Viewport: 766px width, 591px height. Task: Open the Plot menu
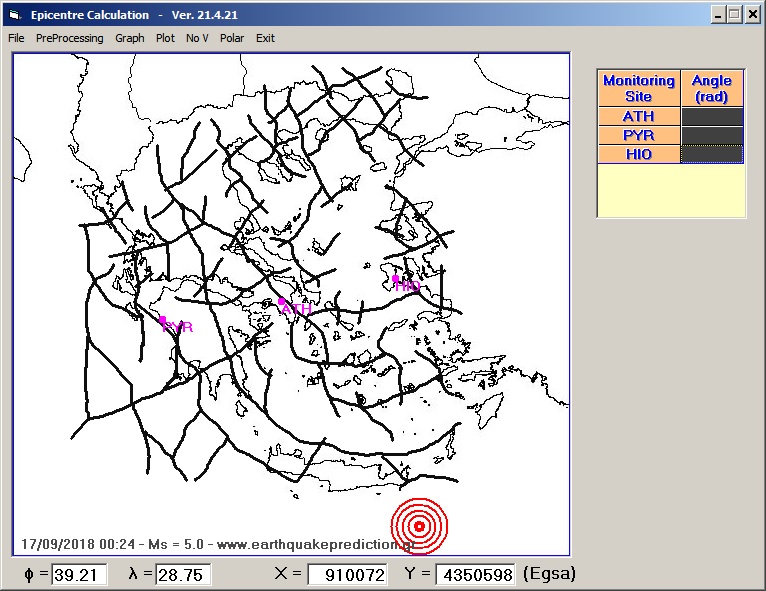click(165, 38)
